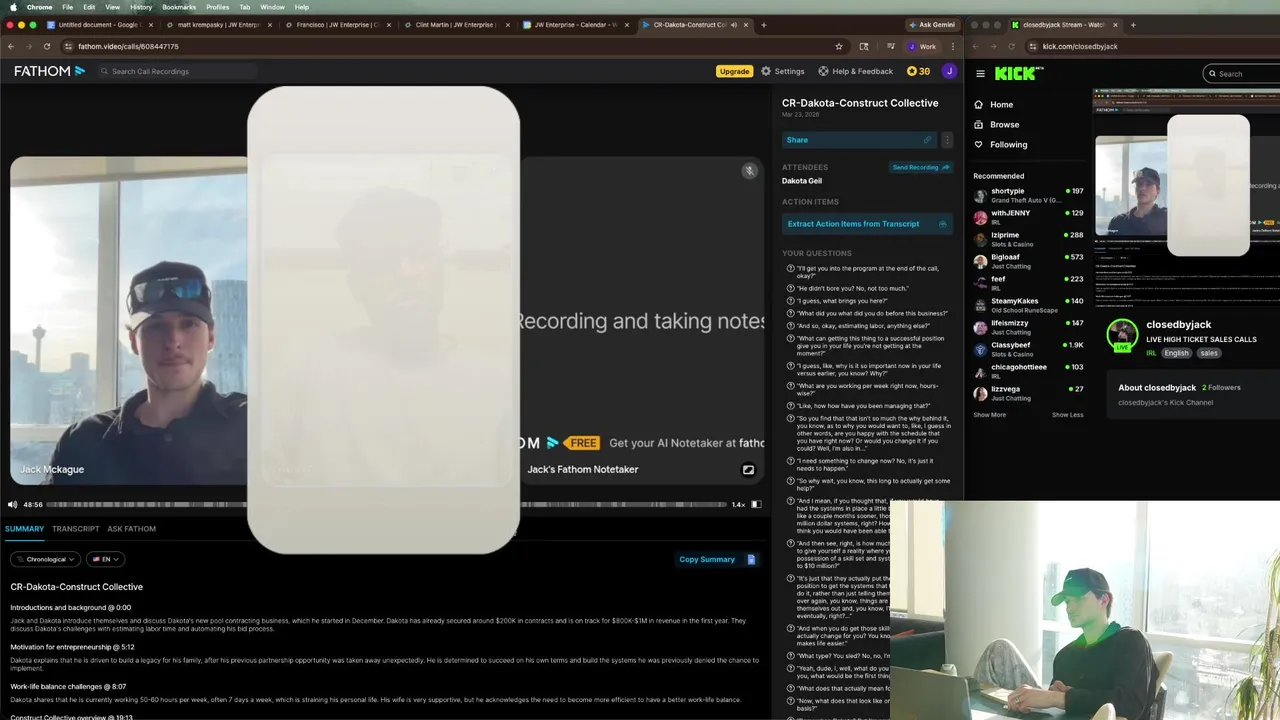Switch to the ASK FATHOM tab

[x=132, y=528]
